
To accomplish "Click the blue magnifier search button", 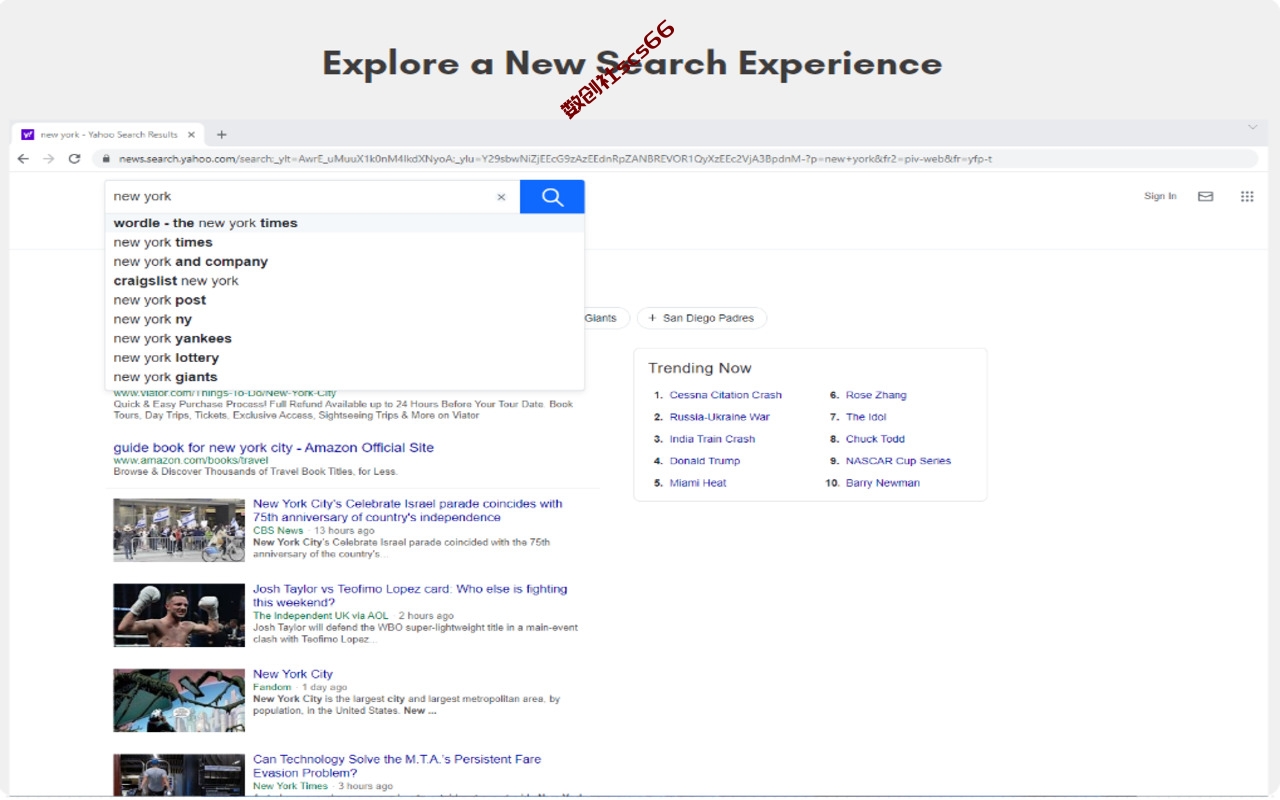I will [552, 197].
